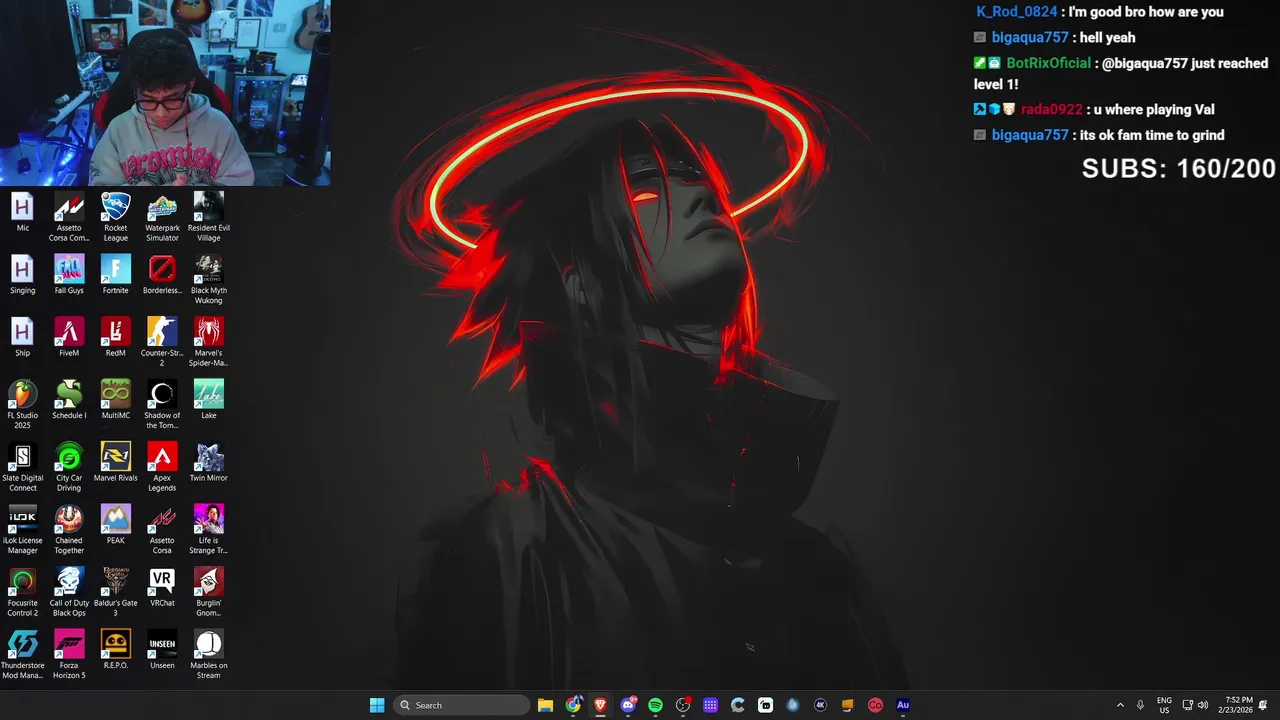Click the BotRixOficial chat username
This screenshot has width=1280, height=720.
[x=1048, y=63]
